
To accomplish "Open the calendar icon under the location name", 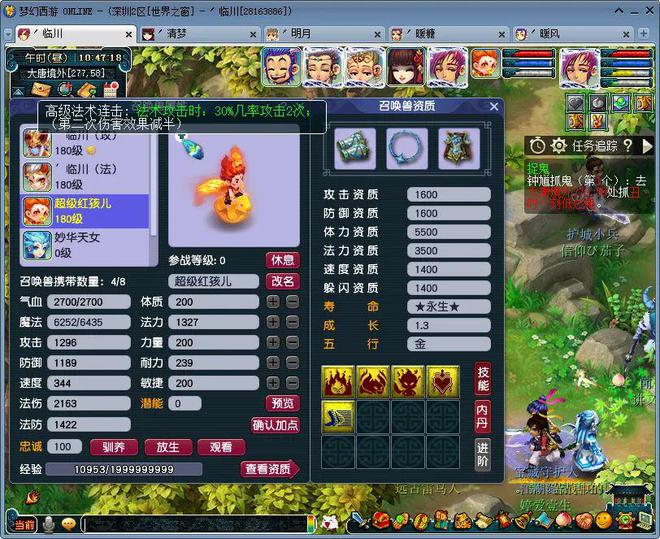I will coord(110,90).
